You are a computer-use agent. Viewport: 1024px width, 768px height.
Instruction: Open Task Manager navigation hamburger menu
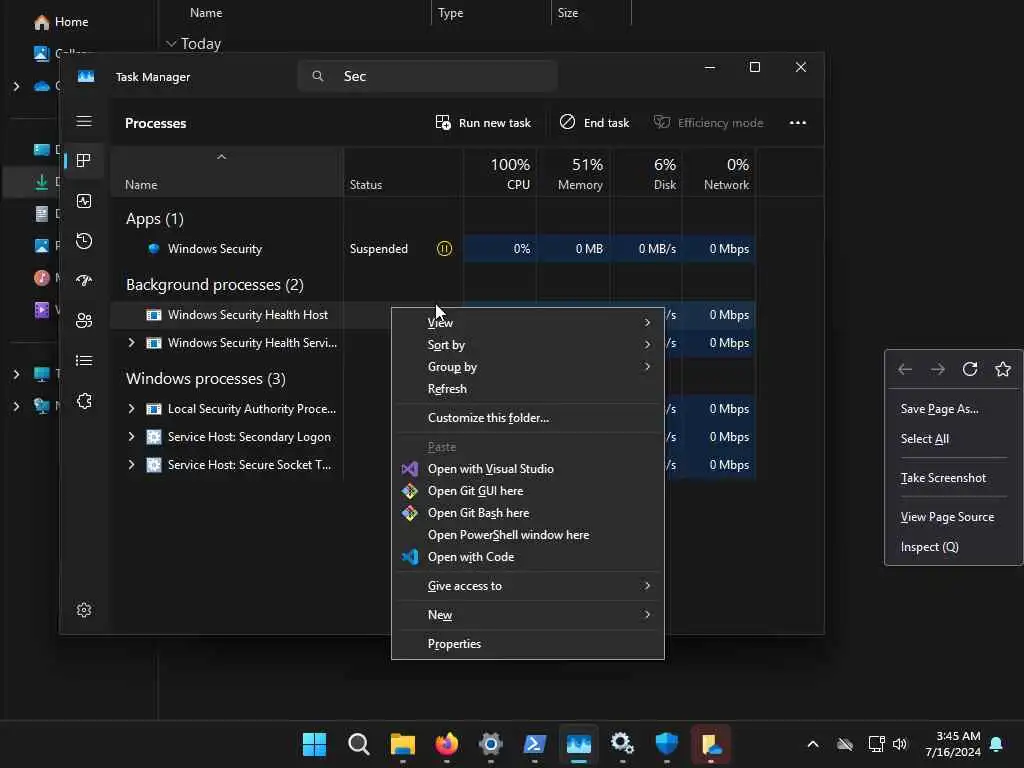point(84,121)
